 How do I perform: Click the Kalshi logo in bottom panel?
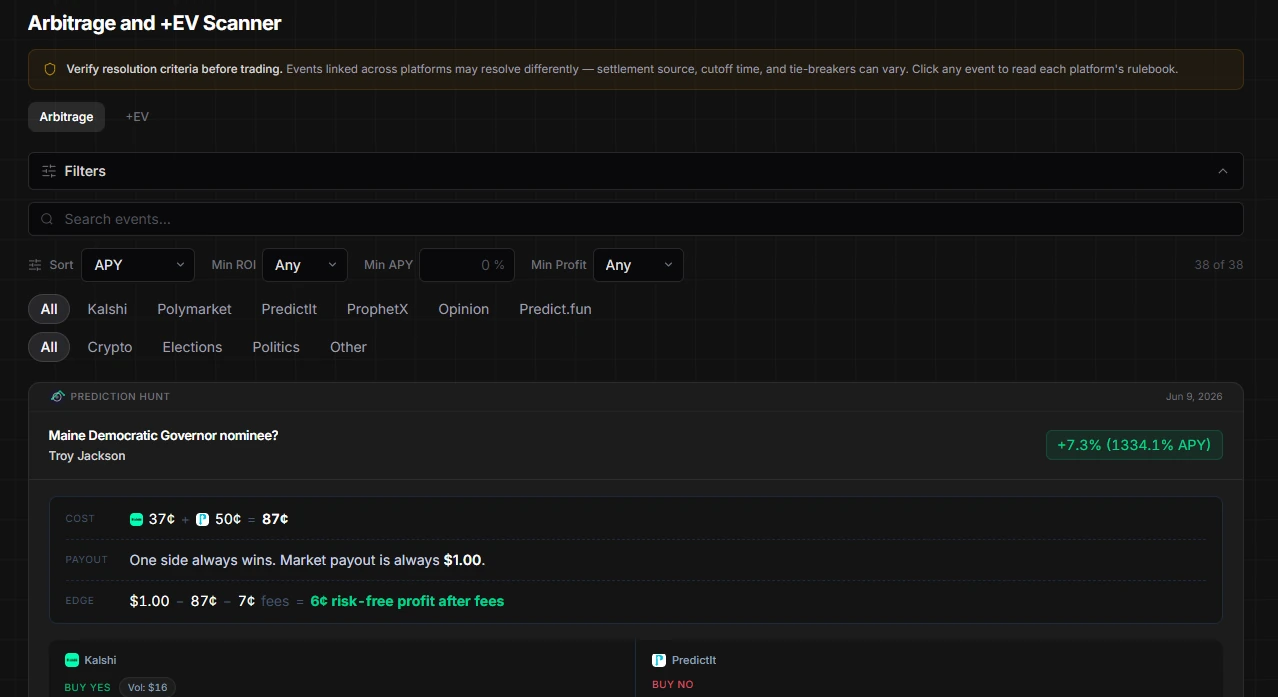72,660
